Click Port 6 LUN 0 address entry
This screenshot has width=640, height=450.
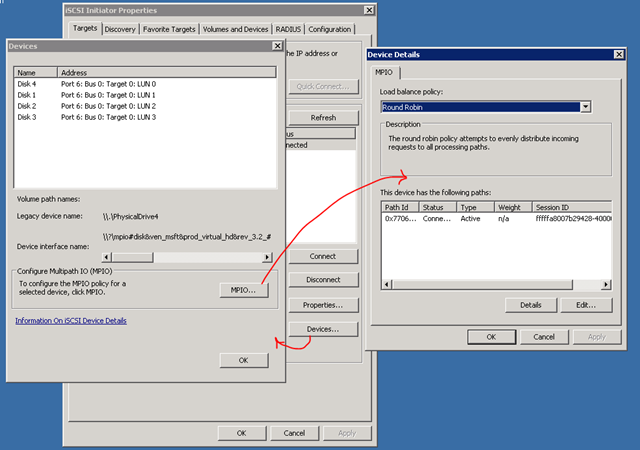click(108, 84)
